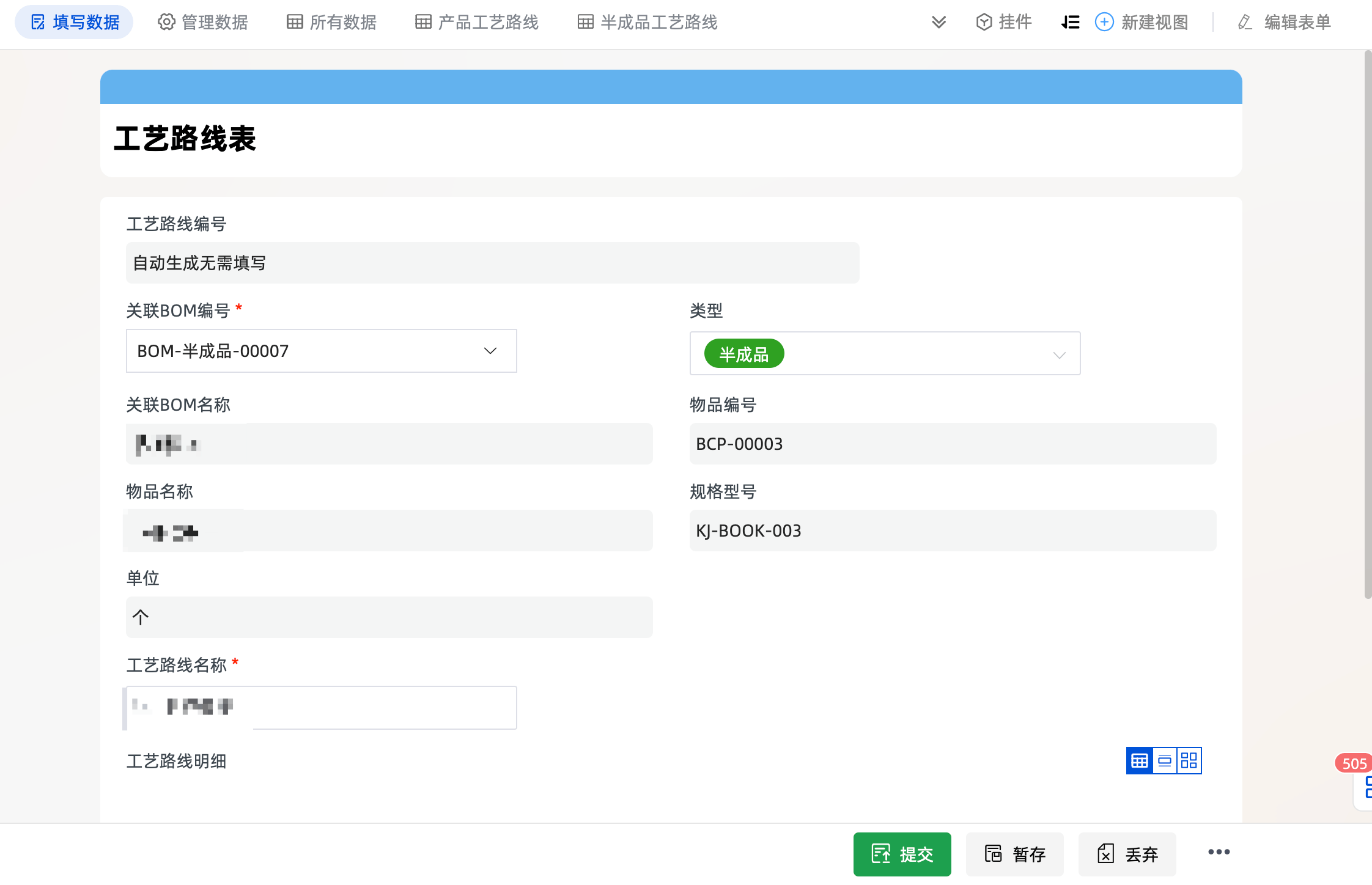This screenshot has width=1372, height=885.
Task: Click the green 提交 submit button
Action: [902, 854]
